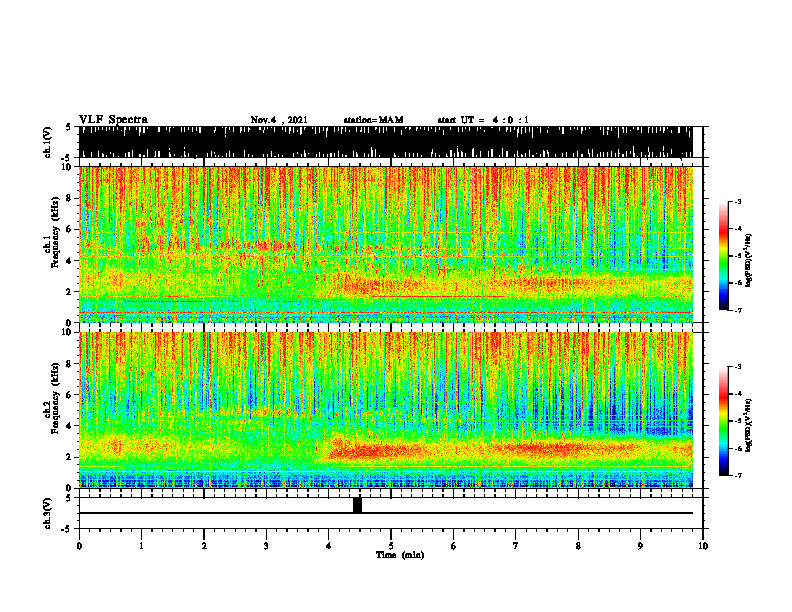Click the "0" tick on the time axis
The width and height of the screenshot is (792, 612).
pyautogui.click(x=79, y=546)
